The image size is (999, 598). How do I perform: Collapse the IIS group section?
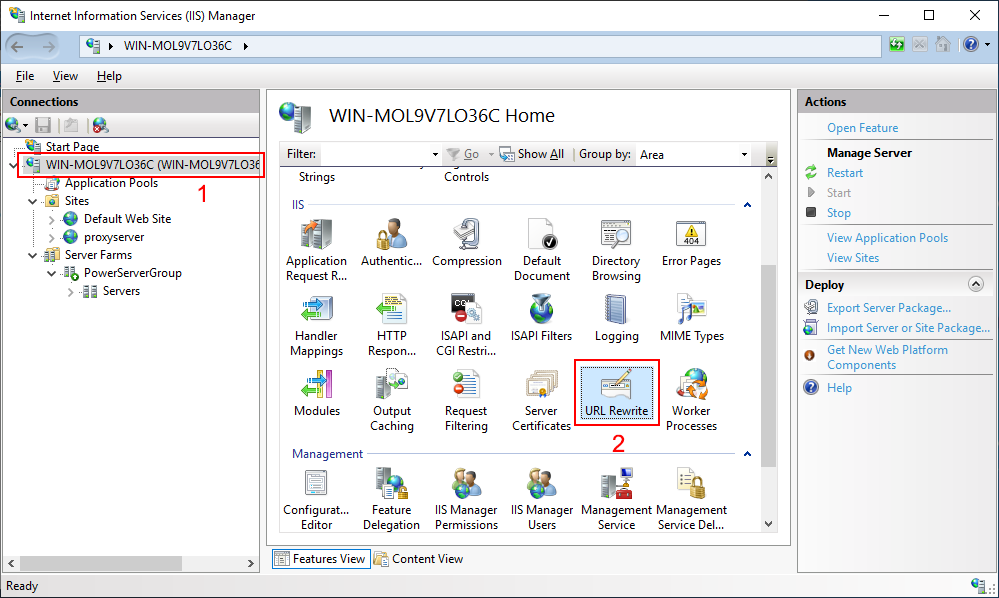tap(746, 204)
